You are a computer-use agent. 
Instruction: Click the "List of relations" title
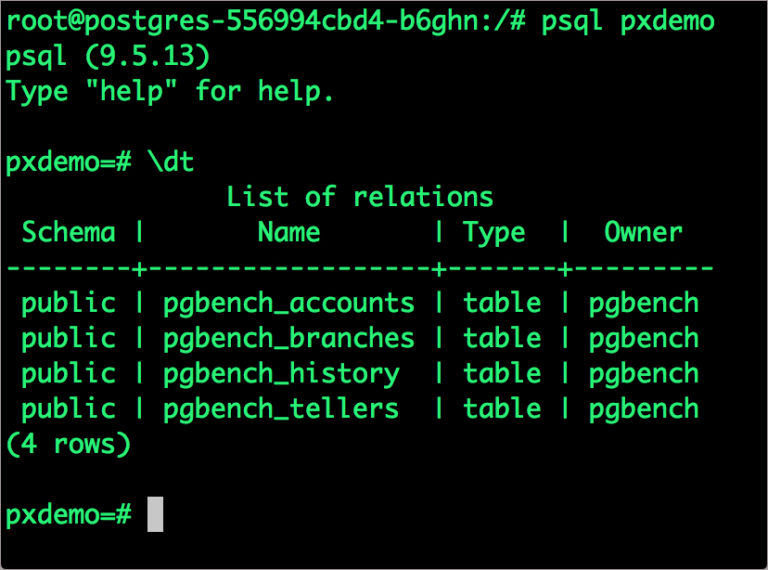pyautogui.click(x=360, y=196)
